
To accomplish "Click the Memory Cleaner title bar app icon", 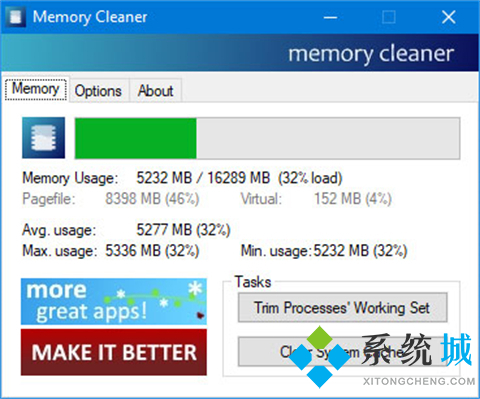I will click(15, 17).
